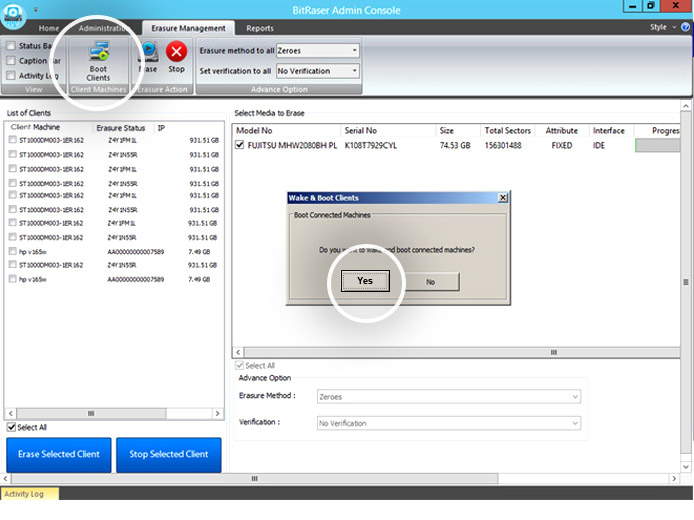Toggle Select All under client list
Screen dimensions: 694x520
click(12, 428)
